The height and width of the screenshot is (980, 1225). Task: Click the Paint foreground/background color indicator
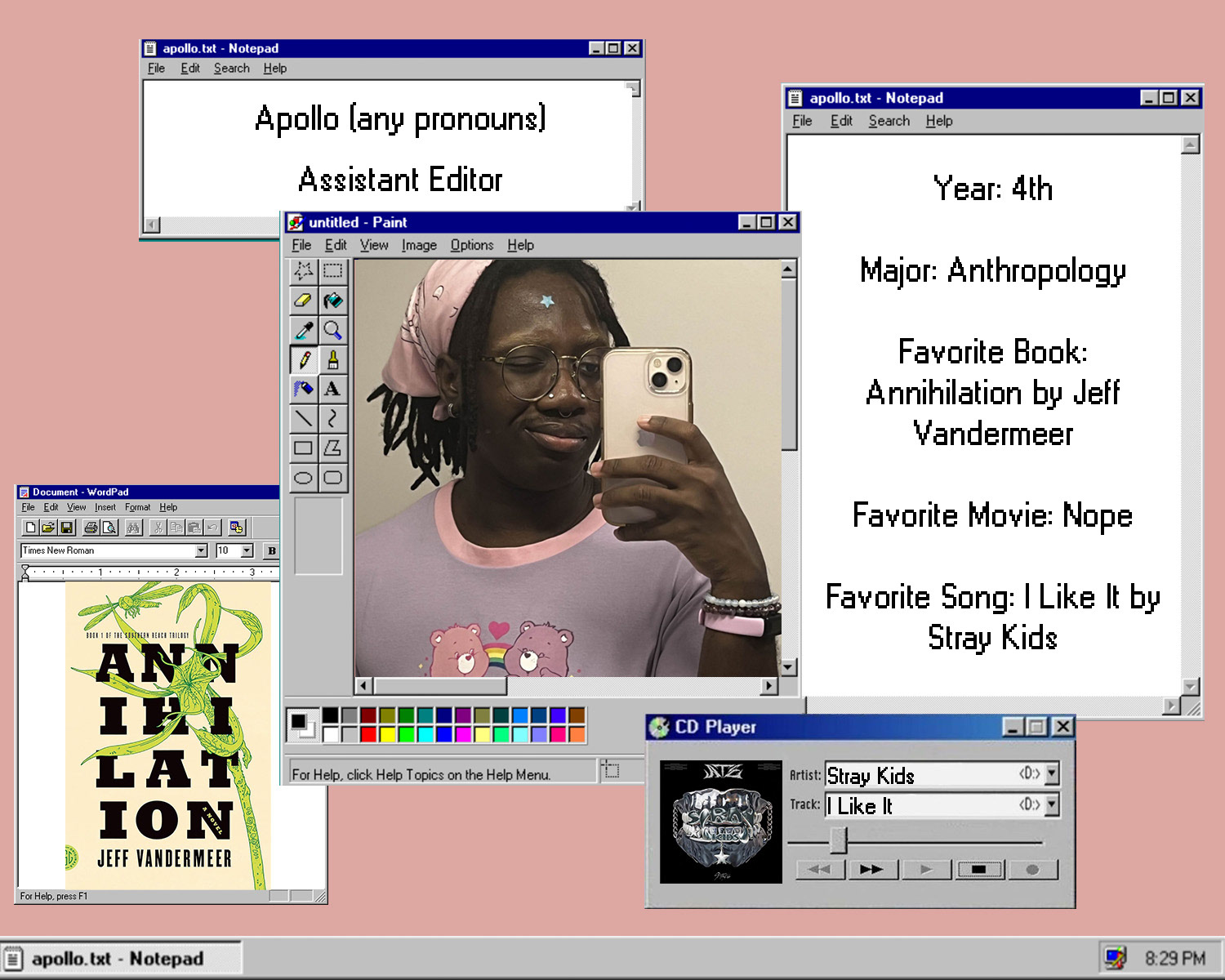(x=302, y=724)
